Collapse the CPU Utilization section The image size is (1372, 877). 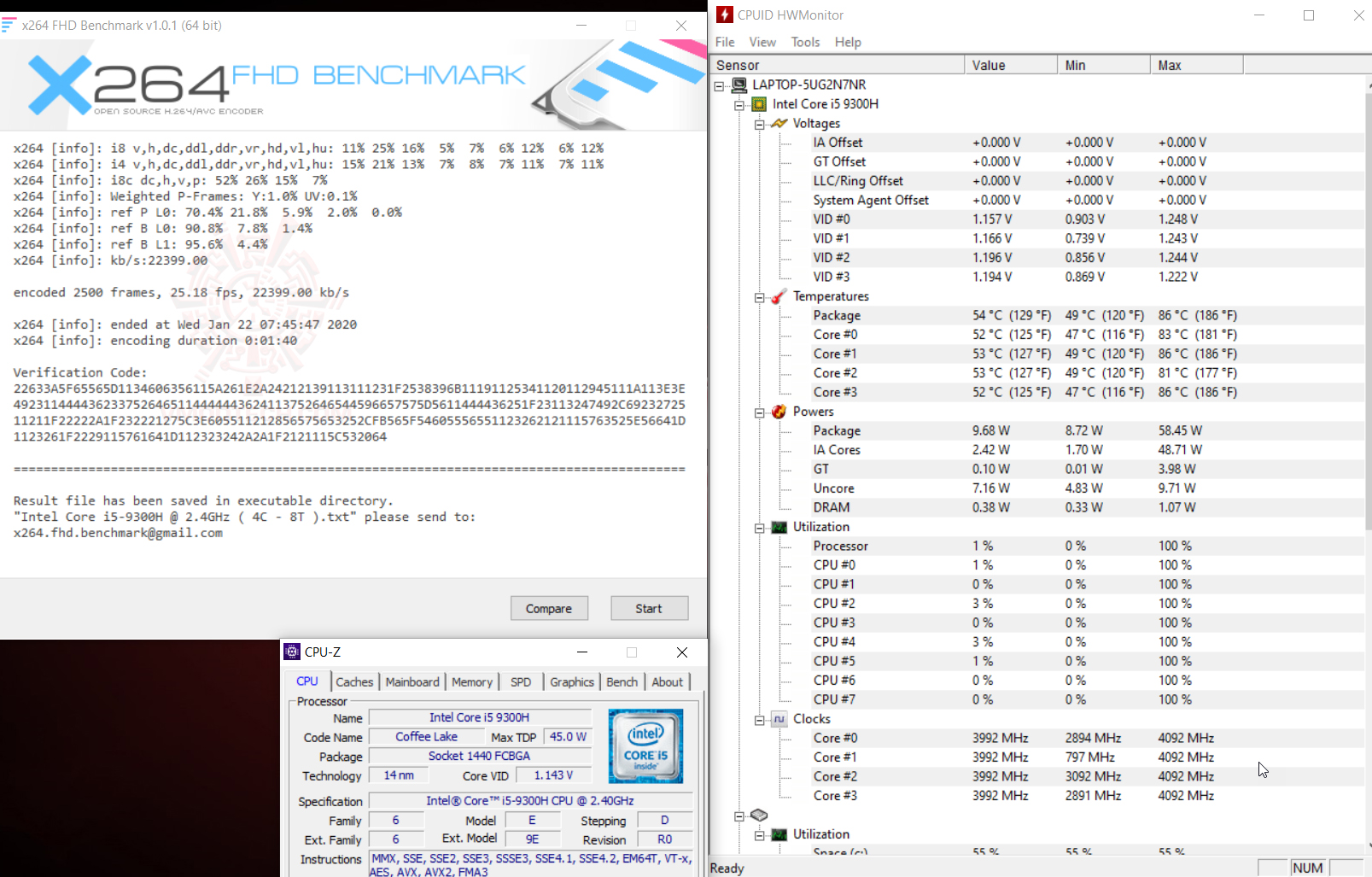[759, 528]
